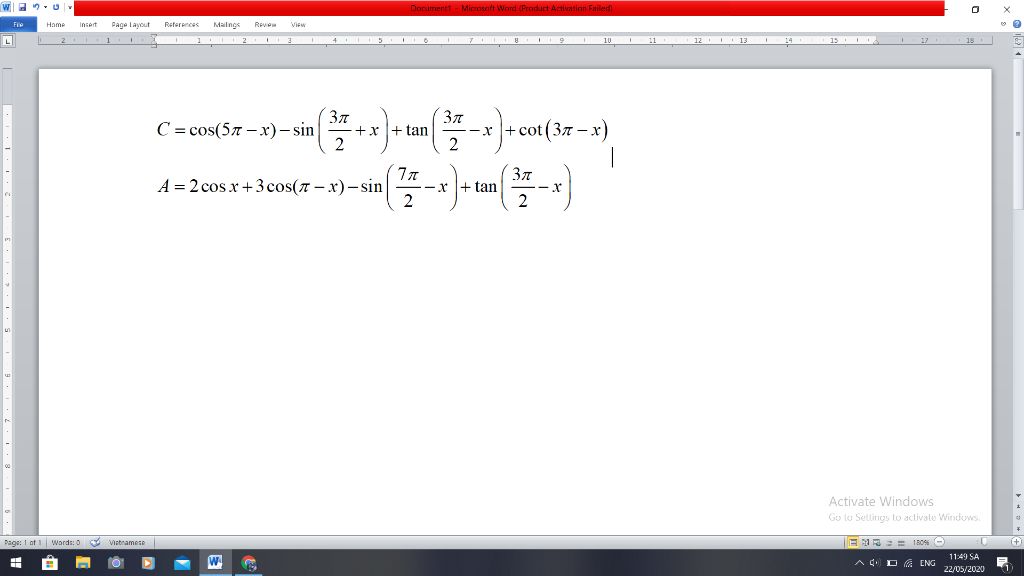Show hidden system tray icons

859,563
